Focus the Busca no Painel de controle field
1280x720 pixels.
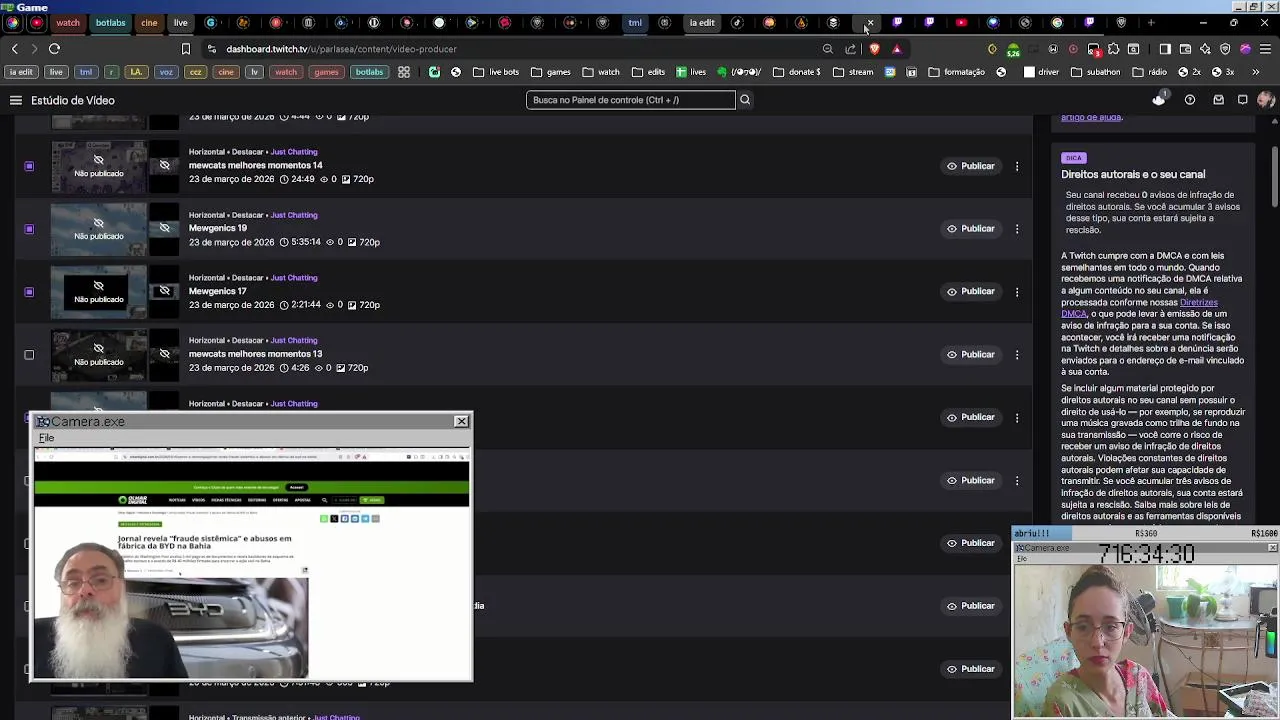[631, 100]
